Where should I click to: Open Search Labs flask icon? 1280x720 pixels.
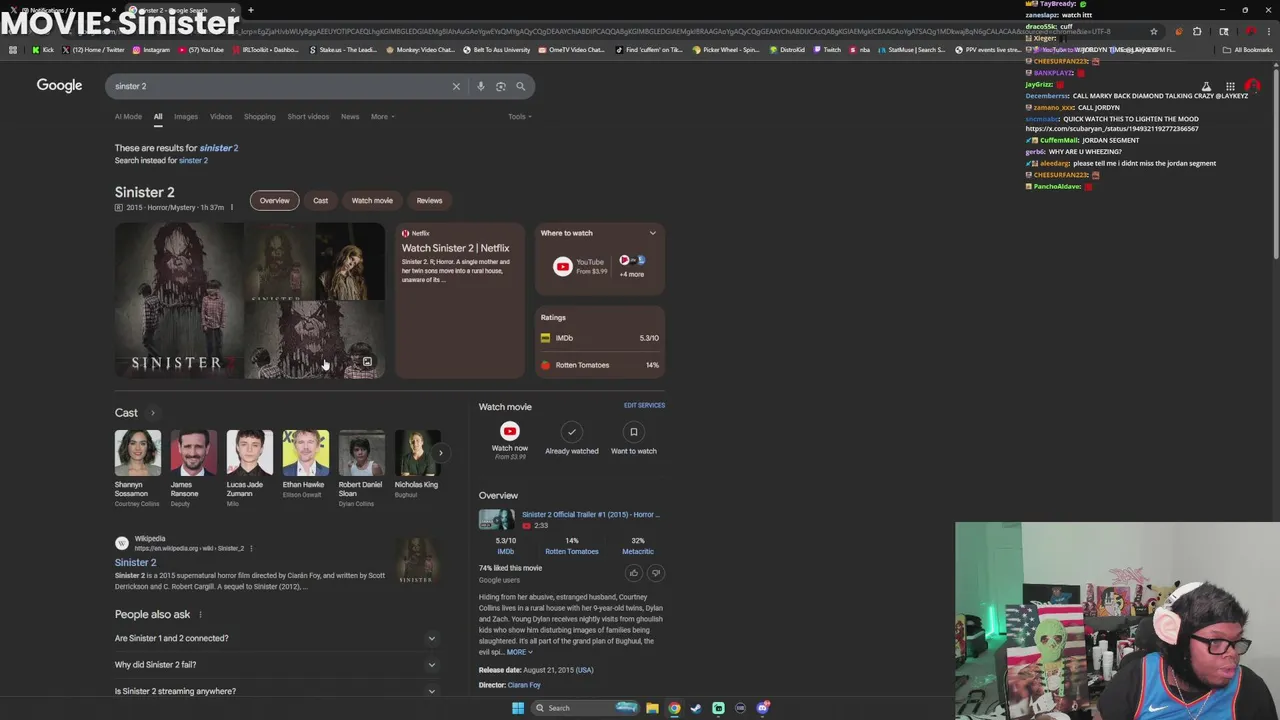(1206, 87)
